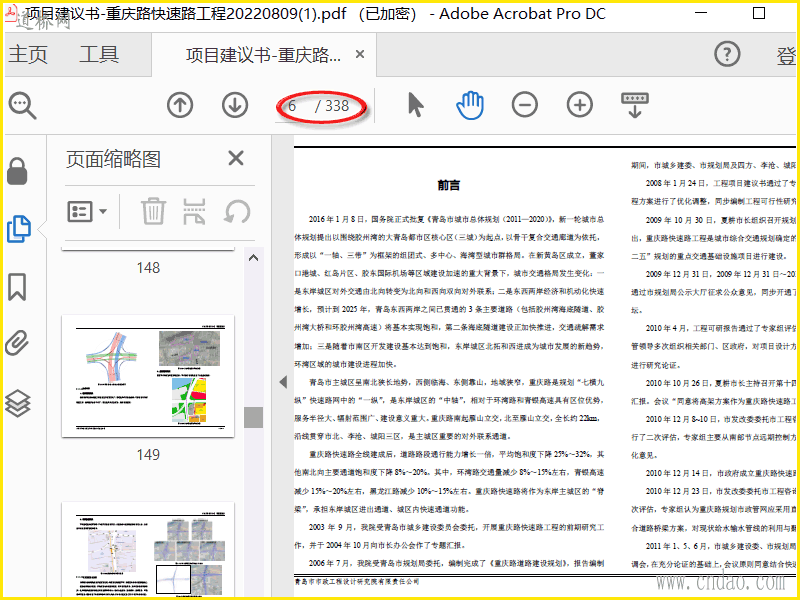Click footer text 青岛市市政工程设计研究院有限责任公司
800x600 pixels.
click(x=357, y=581)
